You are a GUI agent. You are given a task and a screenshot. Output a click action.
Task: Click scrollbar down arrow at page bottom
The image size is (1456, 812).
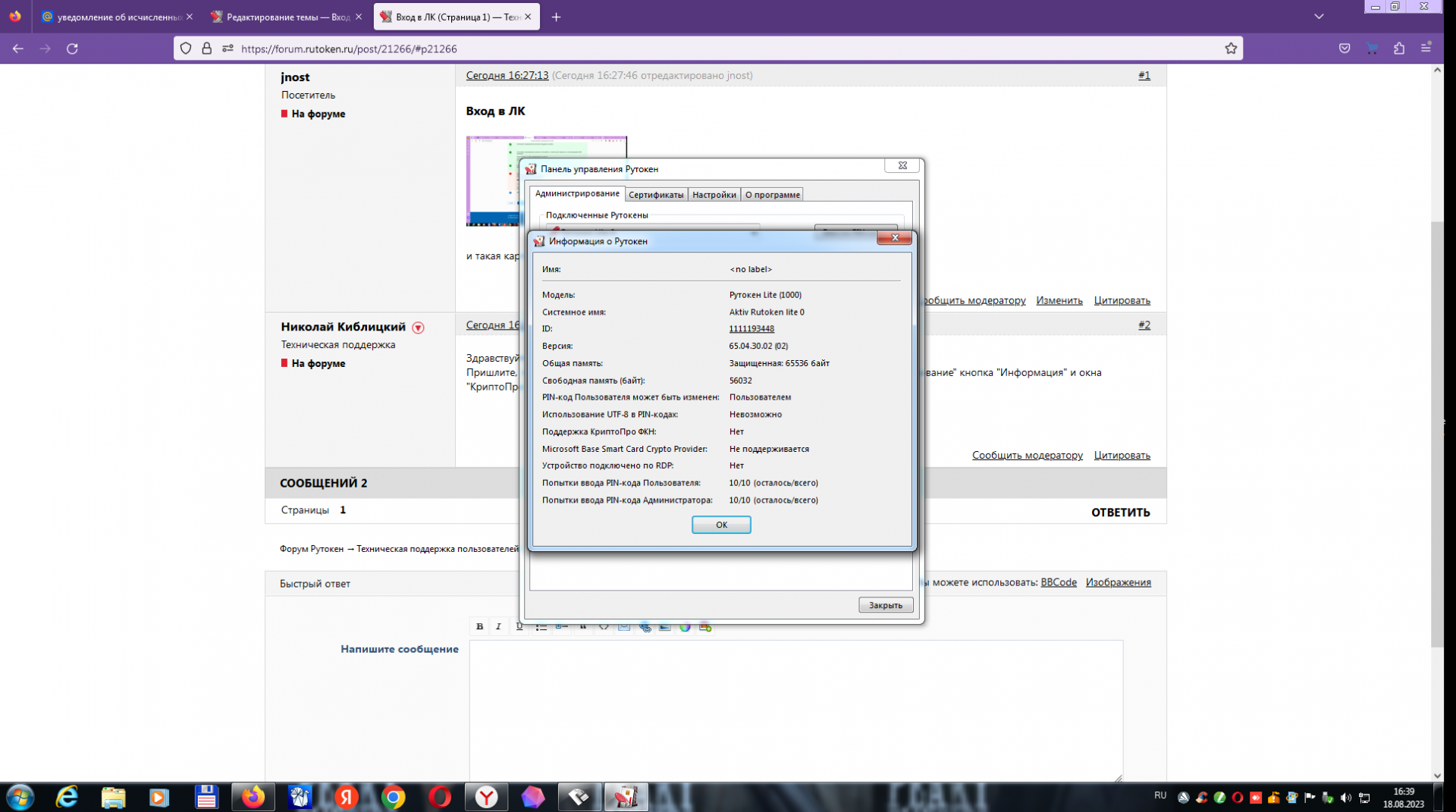[x=1437, y=775]
